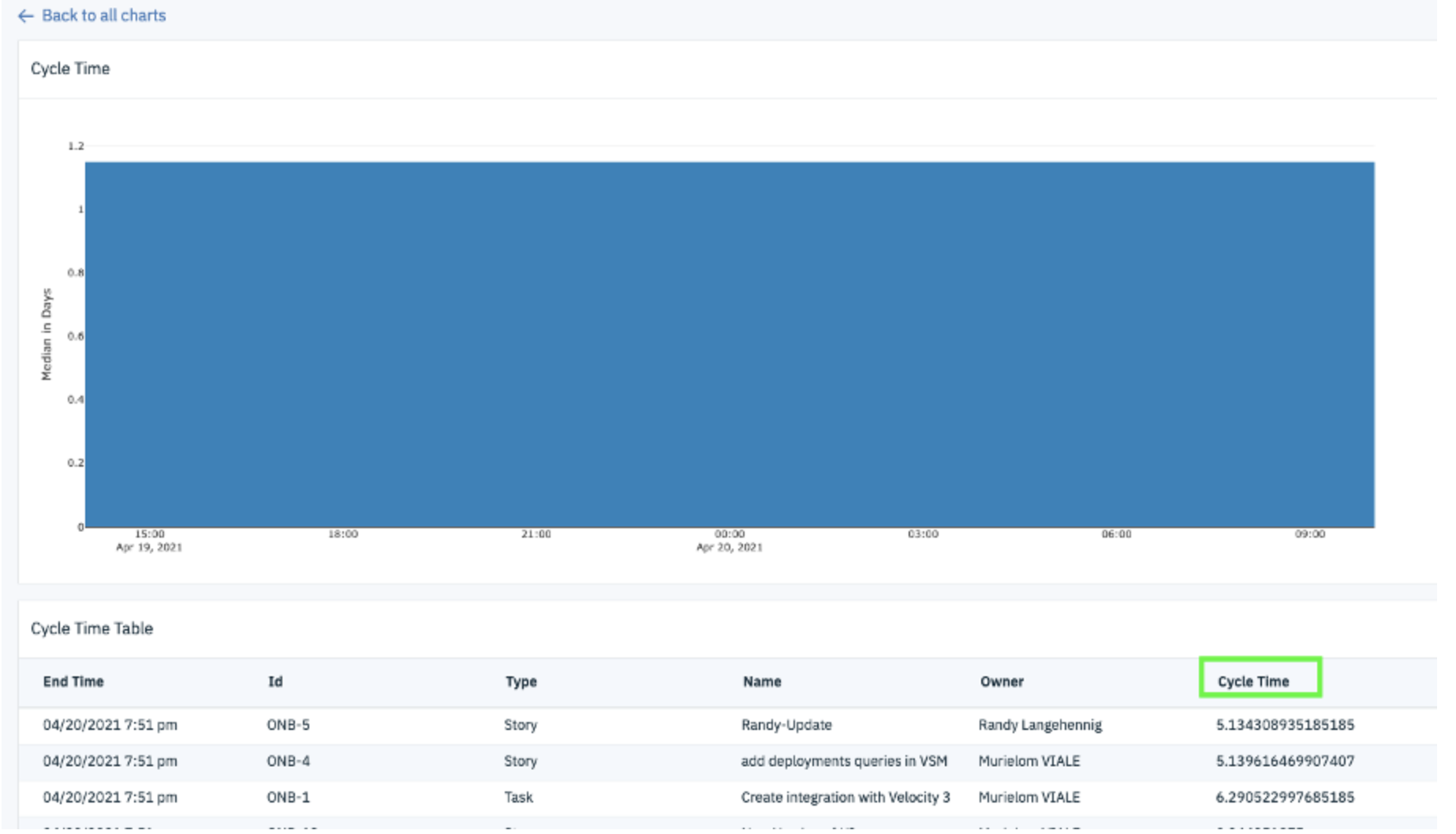Click the Randy-Update story name
Viewport: 1456px width, 834px height.
click(x=786, y=725)
